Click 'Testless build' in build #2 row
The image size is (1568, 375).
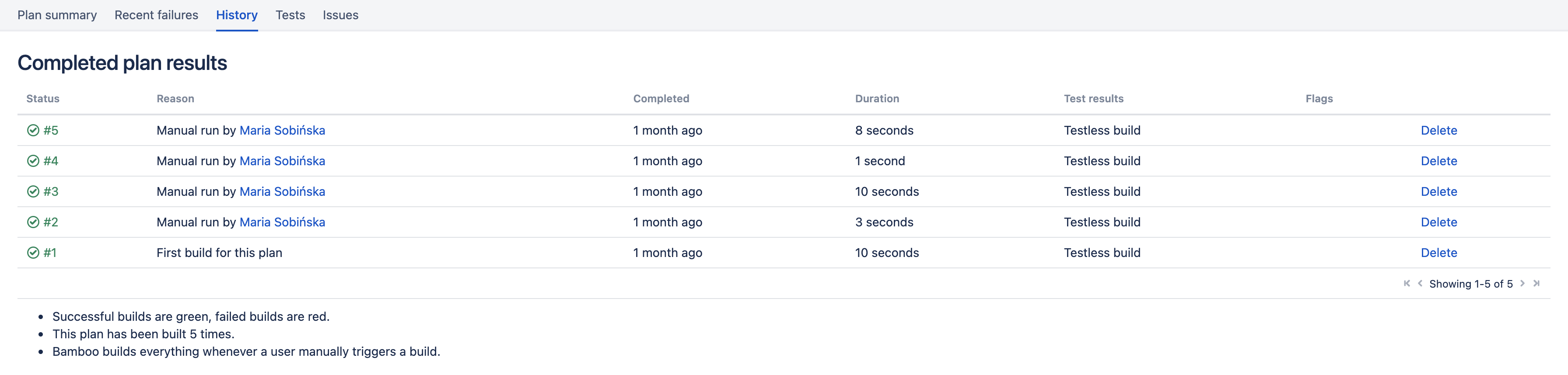click(1102, 222)
